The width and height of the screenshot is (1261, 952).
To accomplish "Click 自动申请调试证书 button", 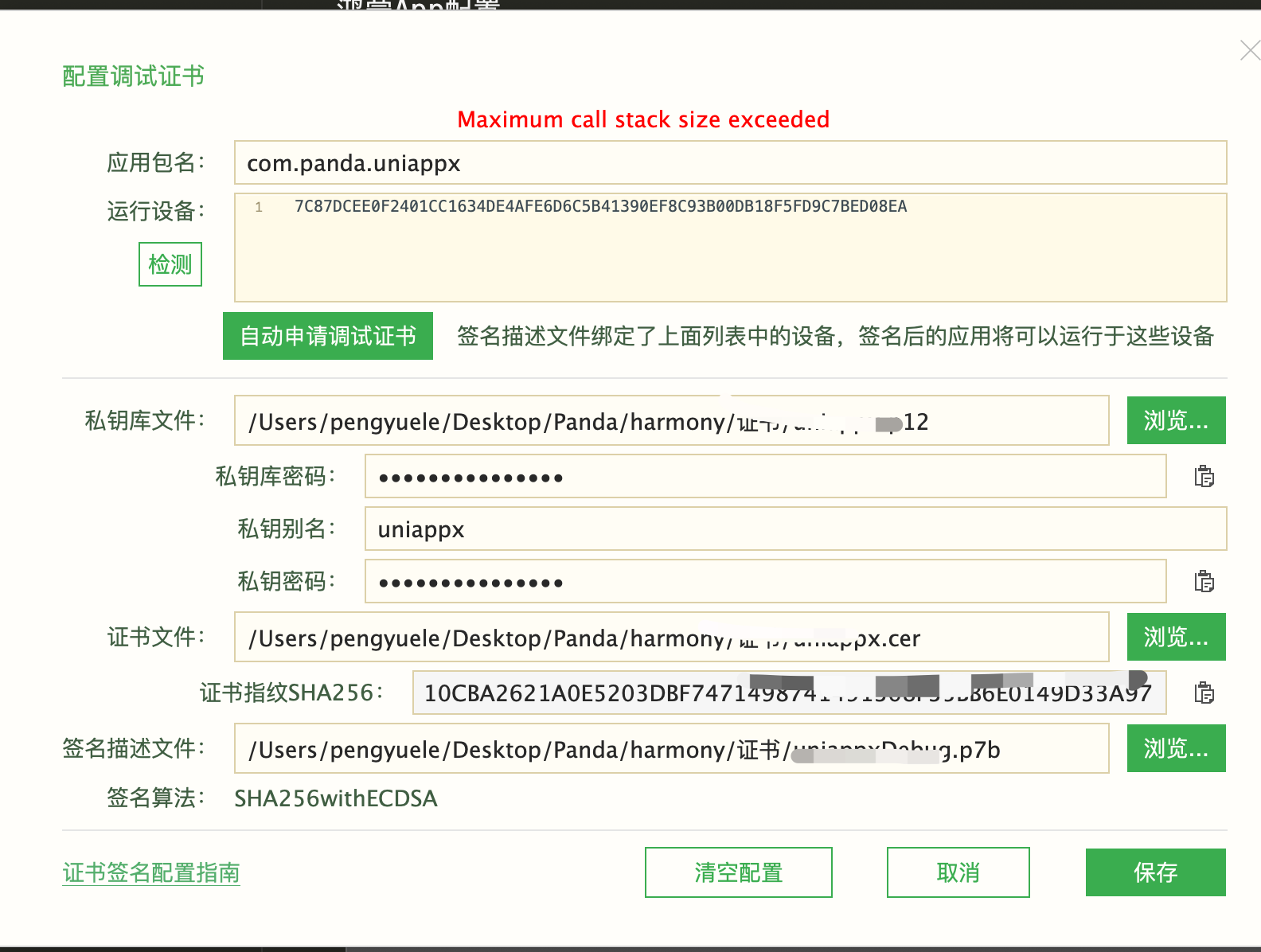I will point(328,336).
